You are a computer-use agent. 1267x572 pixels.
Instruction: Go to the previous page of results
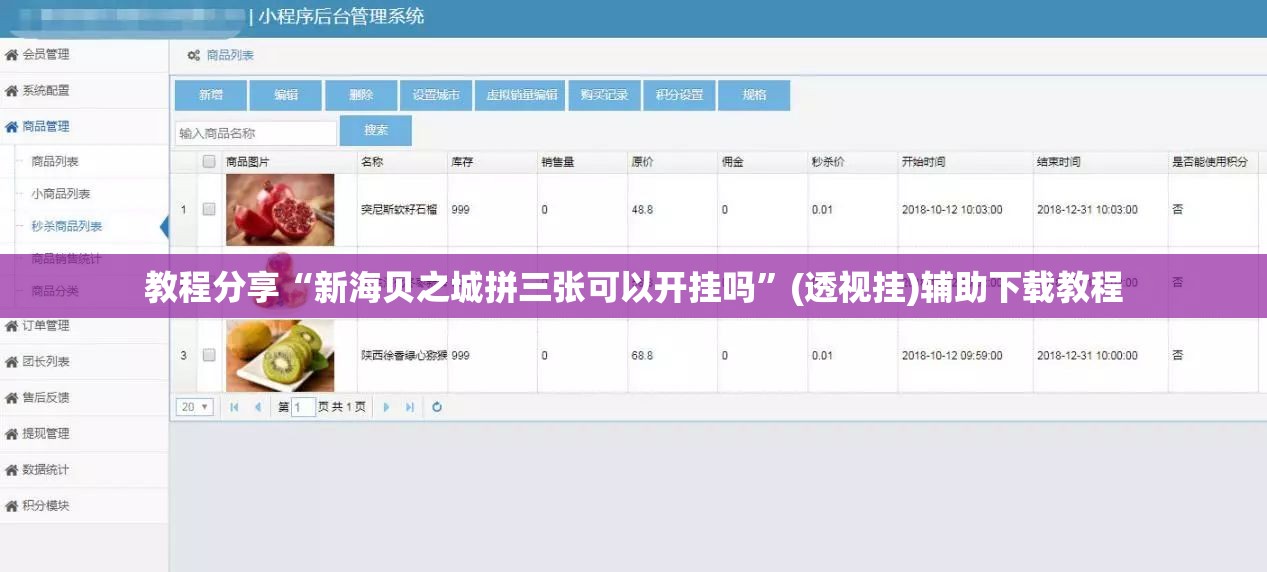[x=257, y=407]
